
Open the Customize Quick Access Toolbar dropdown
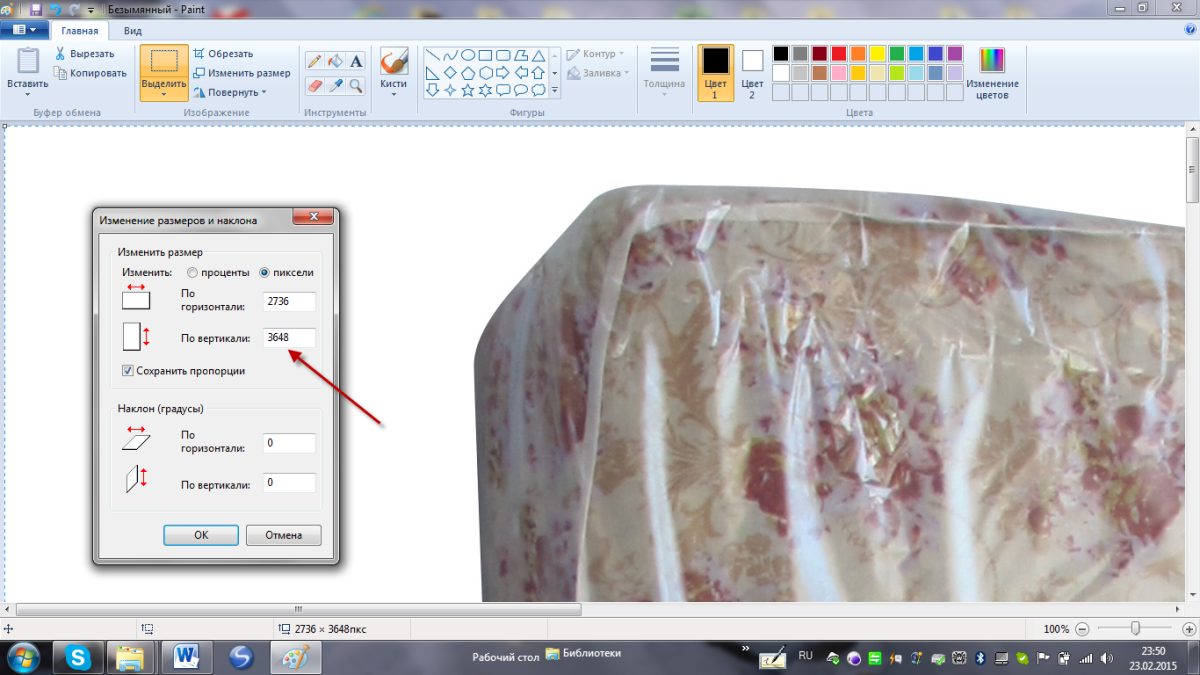click(x=91, y=9)
